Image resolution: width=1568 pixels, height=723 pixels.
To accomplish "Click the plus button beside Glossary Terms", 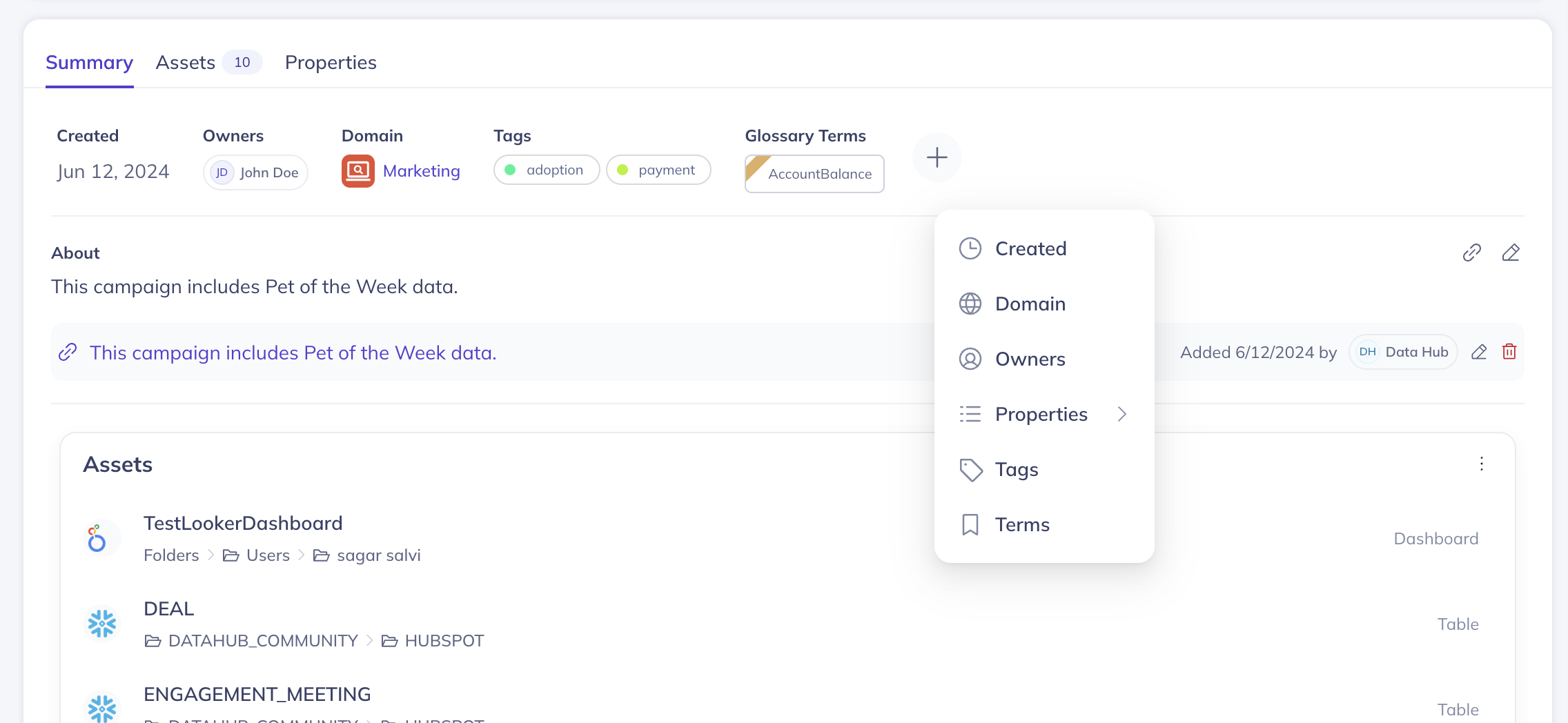I will (x=937, y=158).
